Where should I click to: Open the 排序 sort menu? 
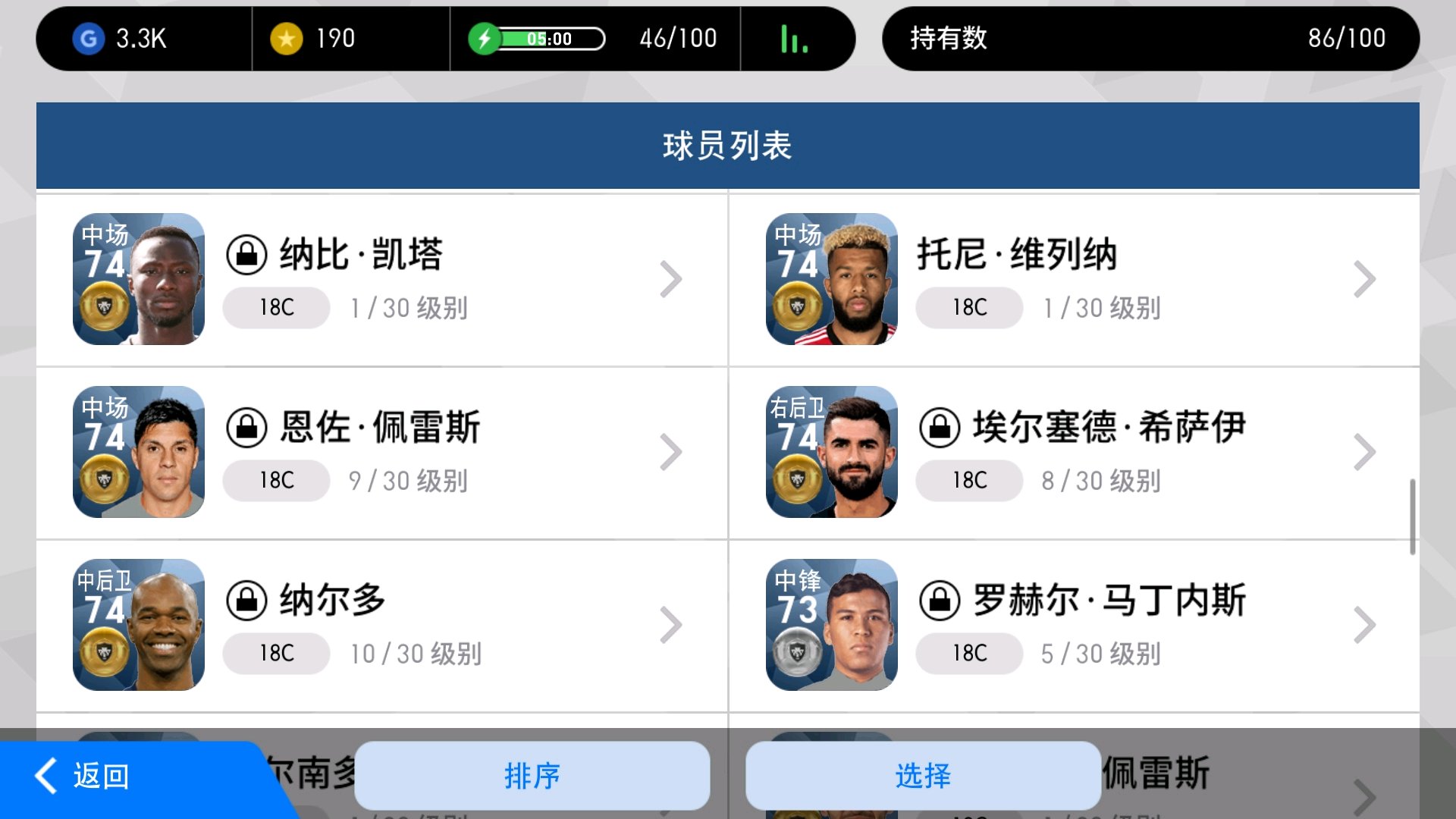[532, 776]
